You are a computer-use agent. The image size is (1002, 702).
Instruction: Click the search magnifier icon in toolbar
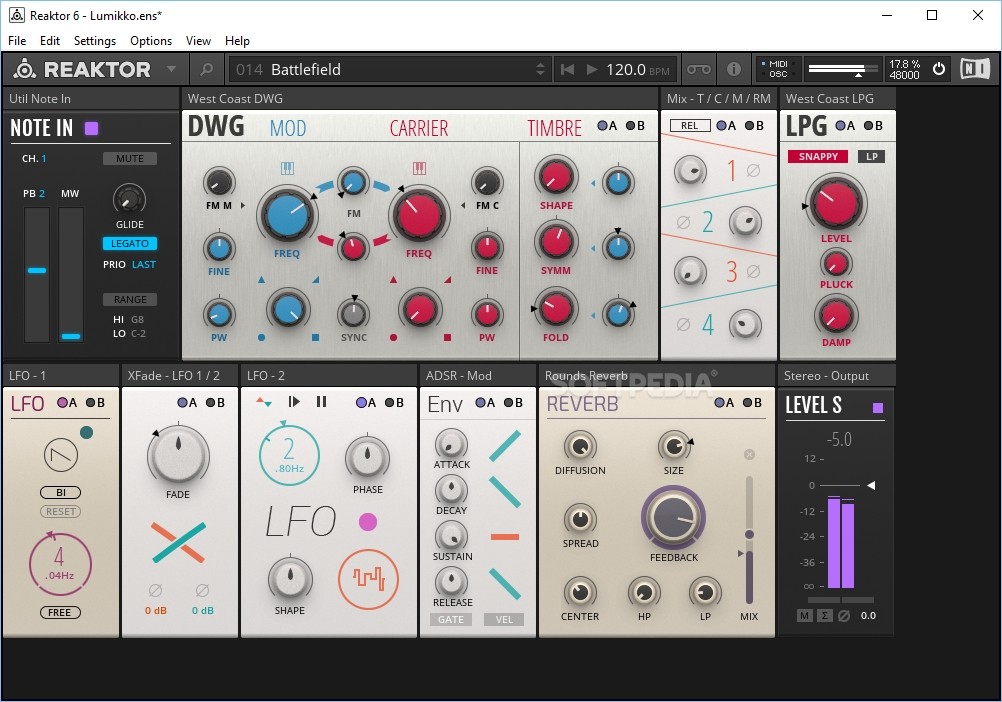click(206, 69)
